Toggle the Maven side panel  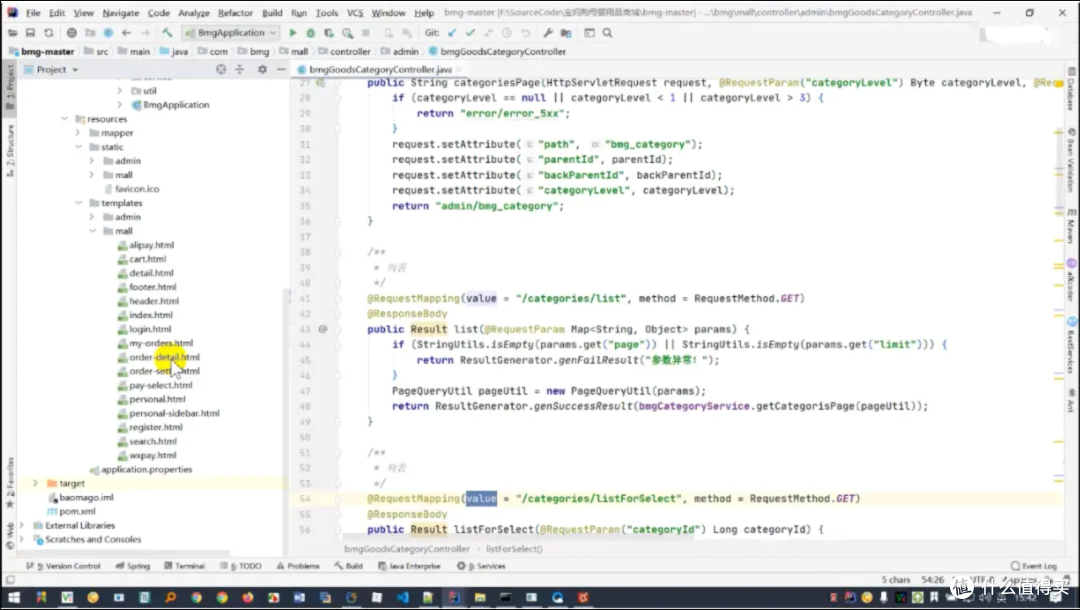pyautogui.click(x=1071, y=227)
